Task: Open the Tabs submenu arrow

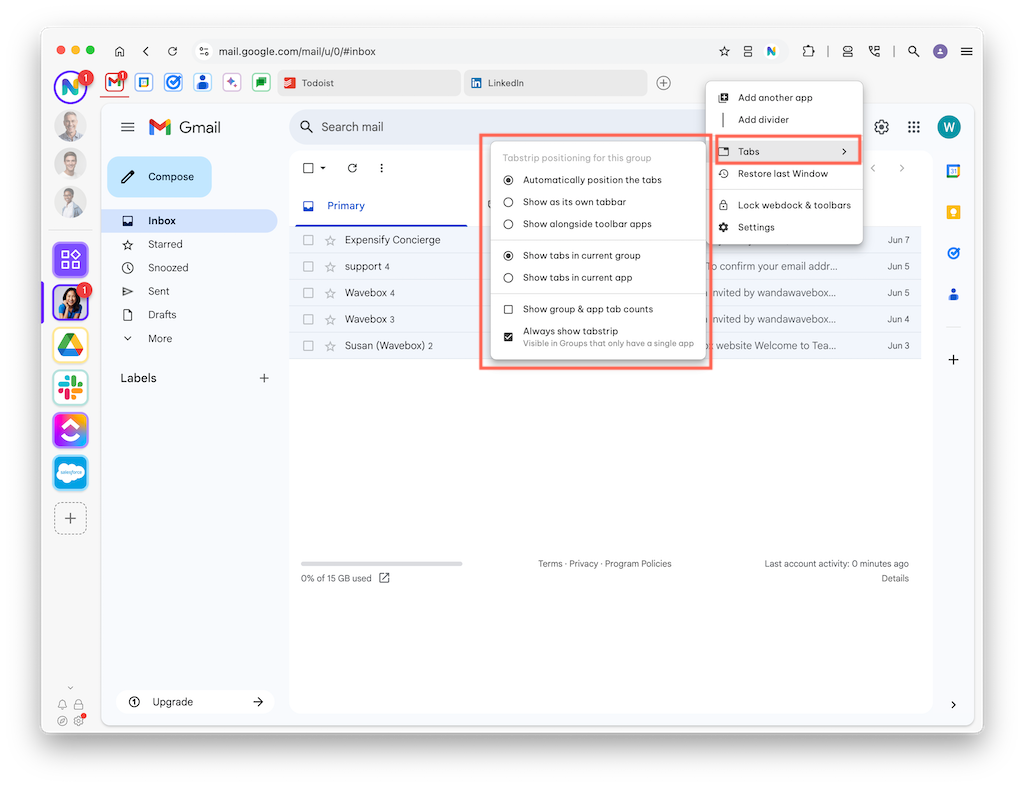Action: 844,152
